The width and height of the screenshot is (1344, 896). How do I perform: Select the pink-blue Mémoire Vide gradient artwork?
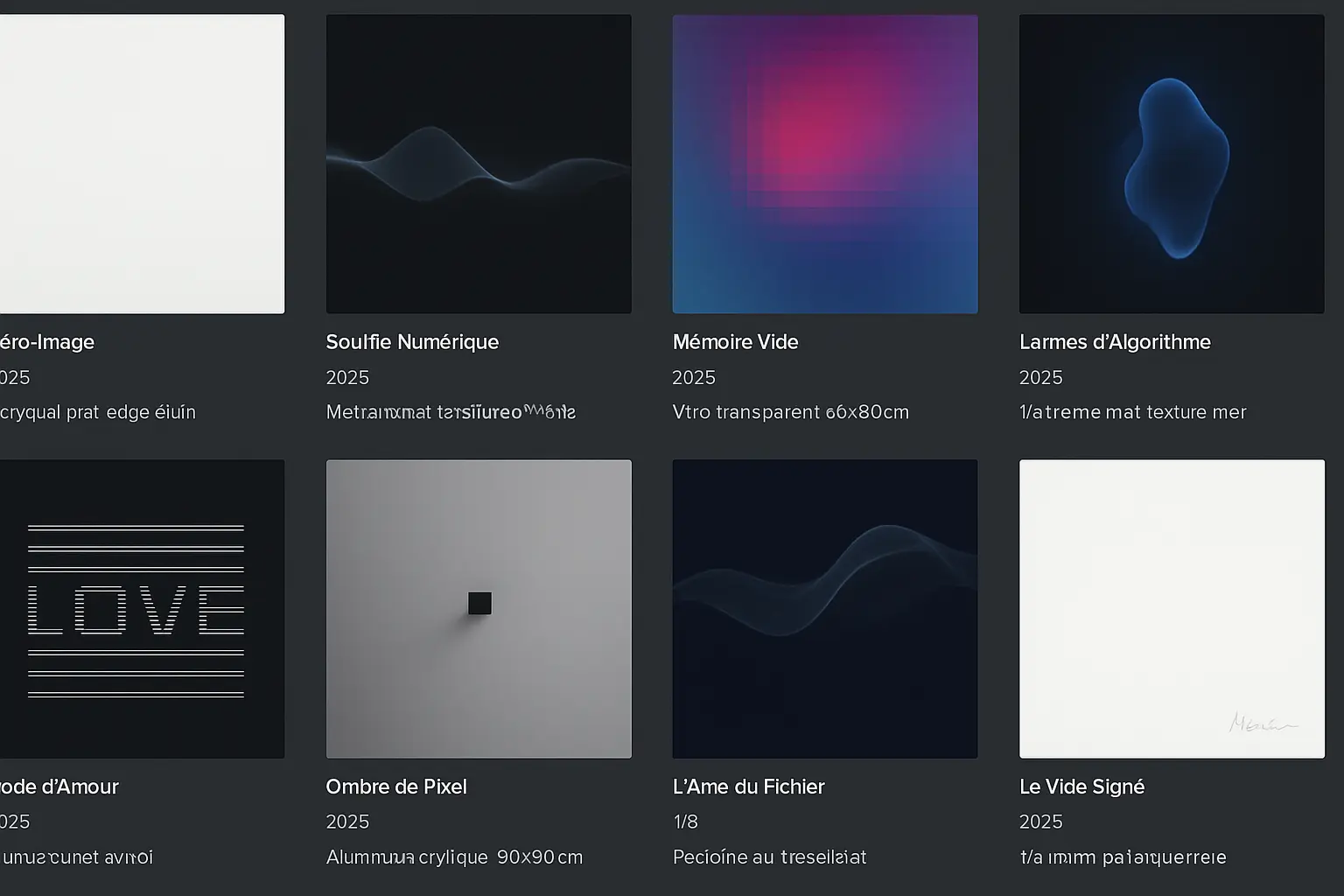click(825, 164)
